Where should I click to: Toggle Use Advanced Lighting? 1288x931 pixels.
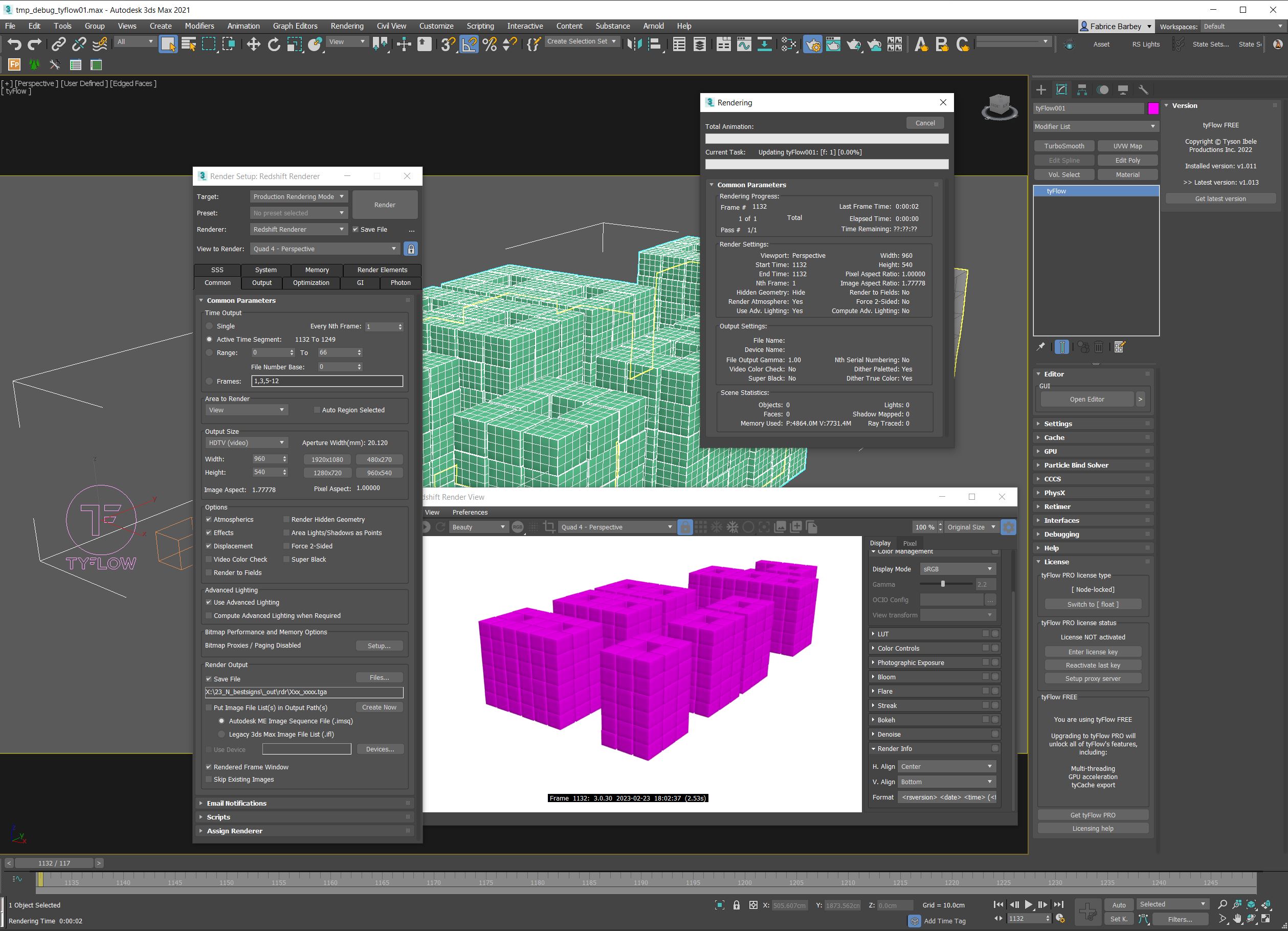click(208, 603)
